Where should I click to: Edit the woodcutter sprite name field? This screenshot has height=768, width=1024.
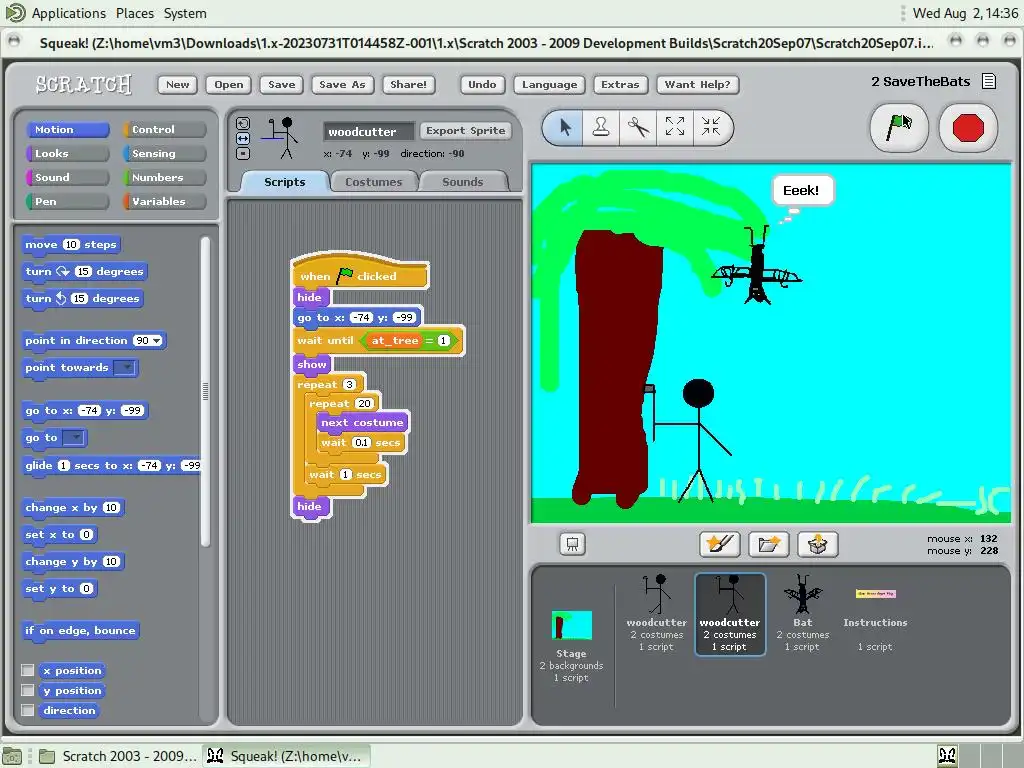pyautogui.click(x=368, y=131)
